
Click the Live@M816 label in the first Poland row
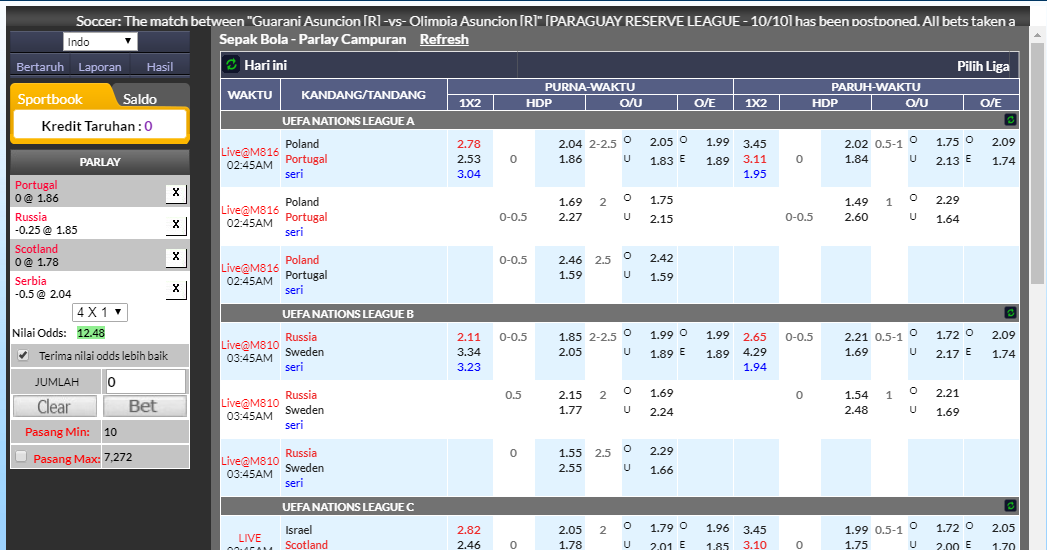[250, 152]
